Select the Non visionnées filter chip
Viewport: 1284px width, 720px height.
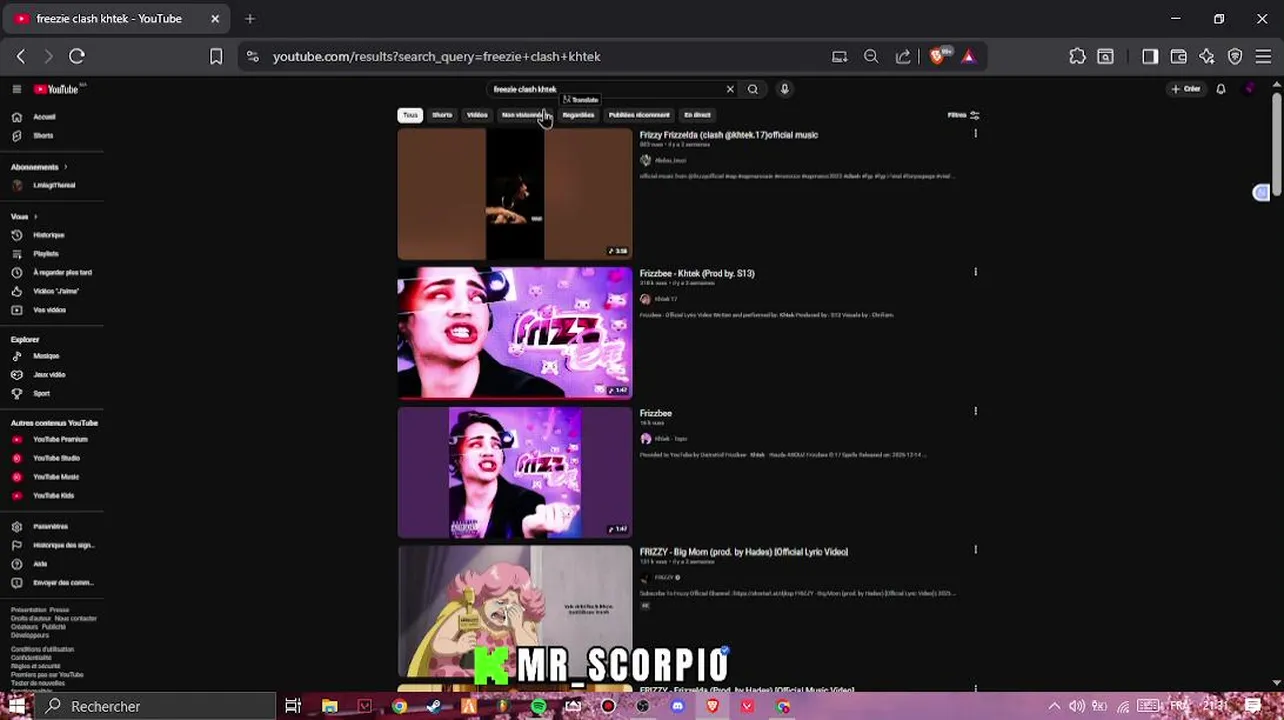point(524,115)
